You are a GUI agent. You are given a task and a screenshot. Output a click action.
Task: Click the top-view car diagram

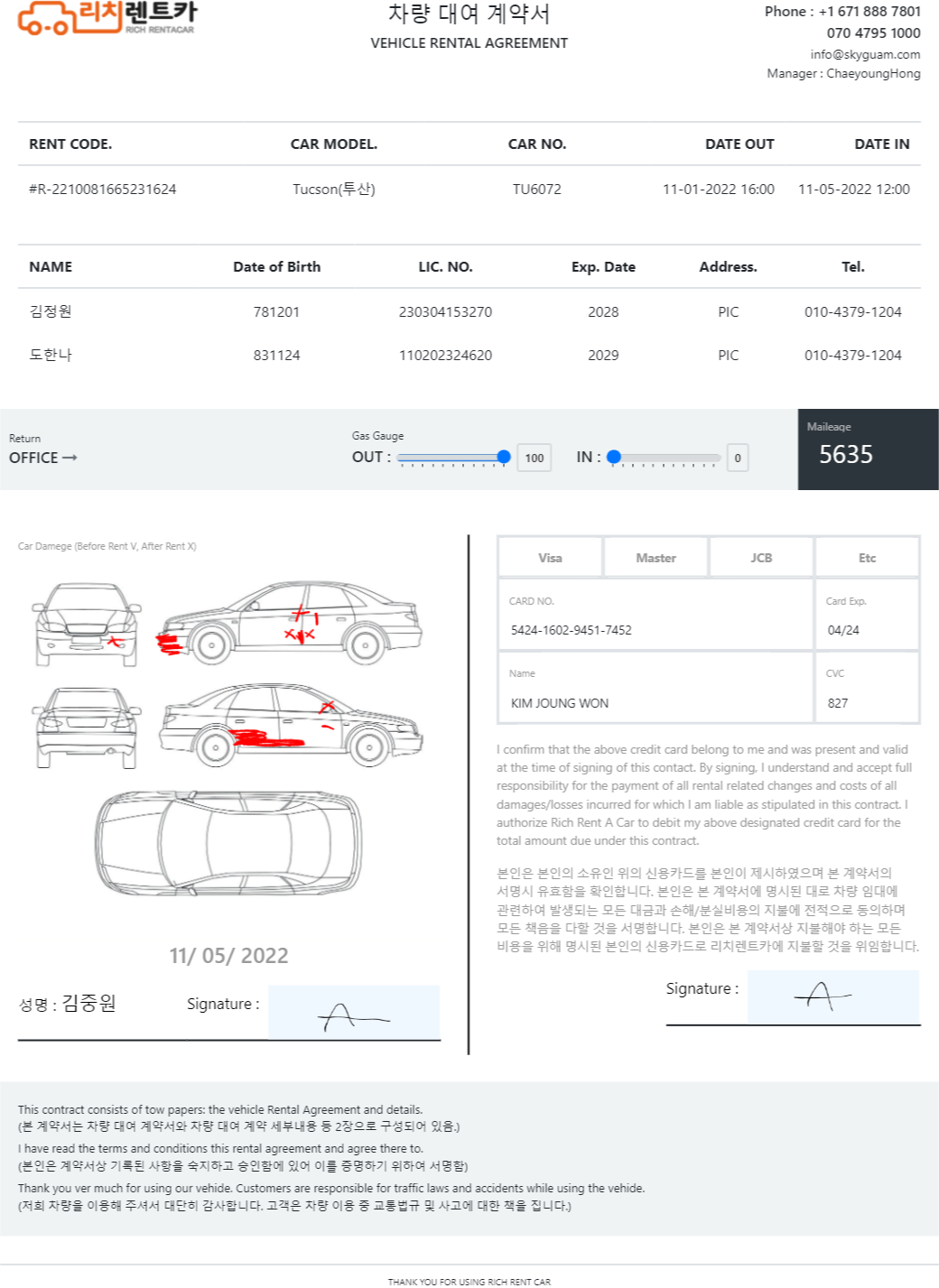(228, 841)
